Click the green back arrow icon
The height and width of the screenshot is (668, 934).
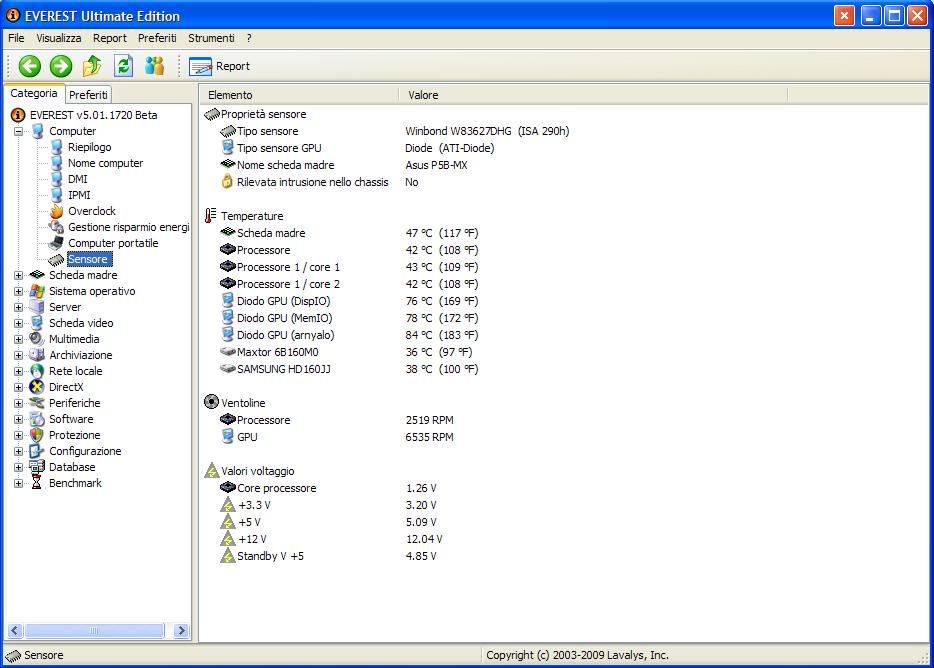(x=30, y=66)
